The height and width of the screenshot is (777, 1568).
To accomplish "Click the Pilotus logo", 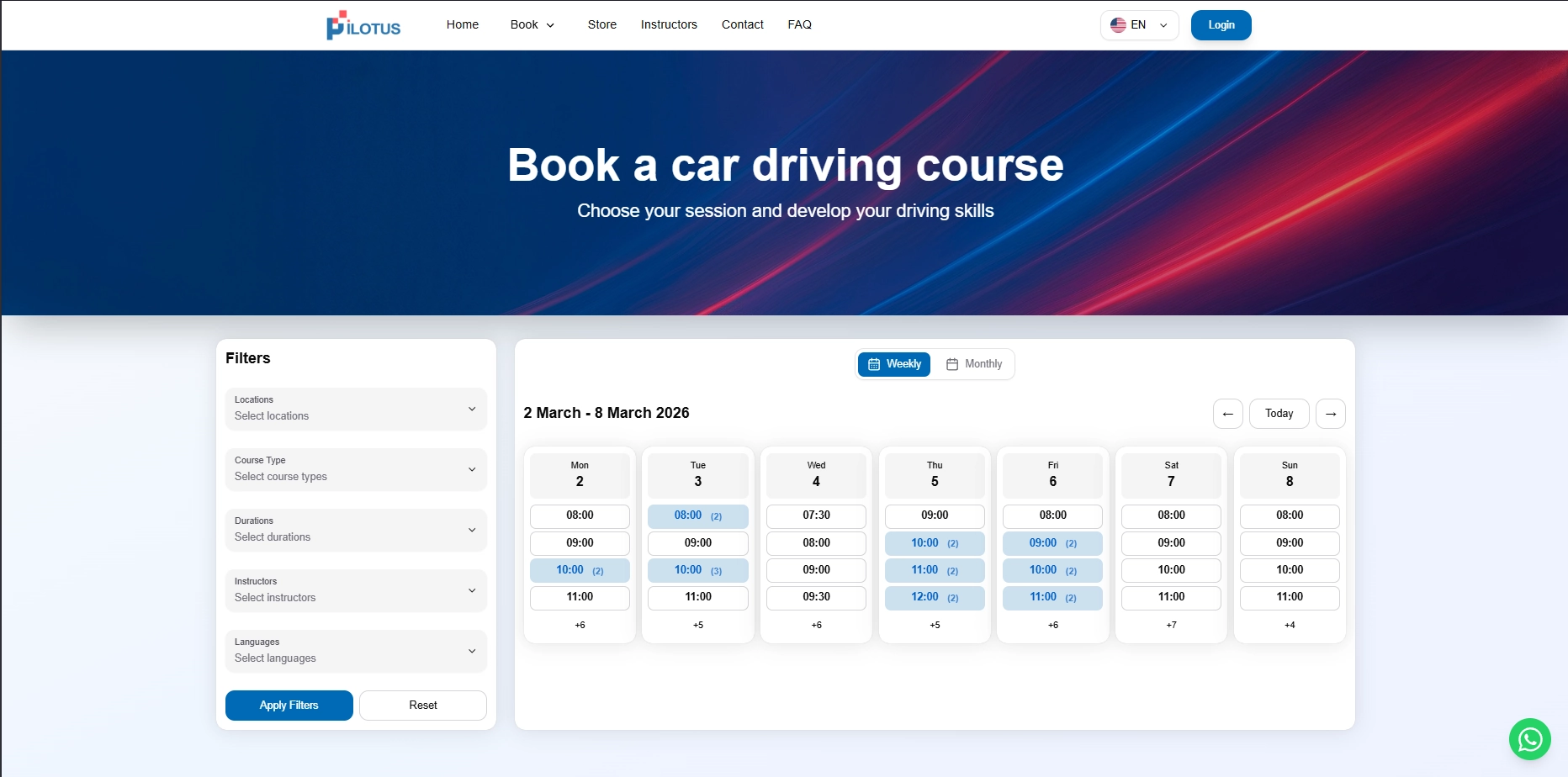I will pyautogui.click(x=363, y=25).
